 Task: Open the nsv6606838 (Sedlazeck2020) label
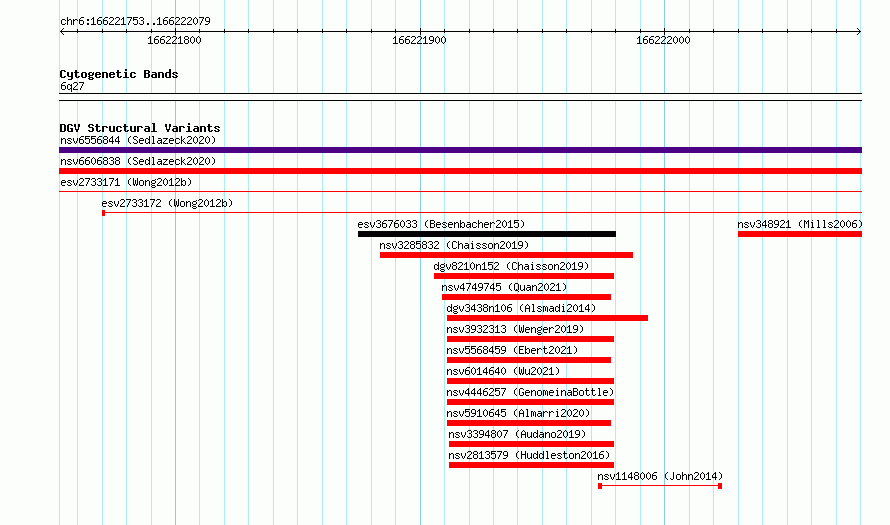138,161
